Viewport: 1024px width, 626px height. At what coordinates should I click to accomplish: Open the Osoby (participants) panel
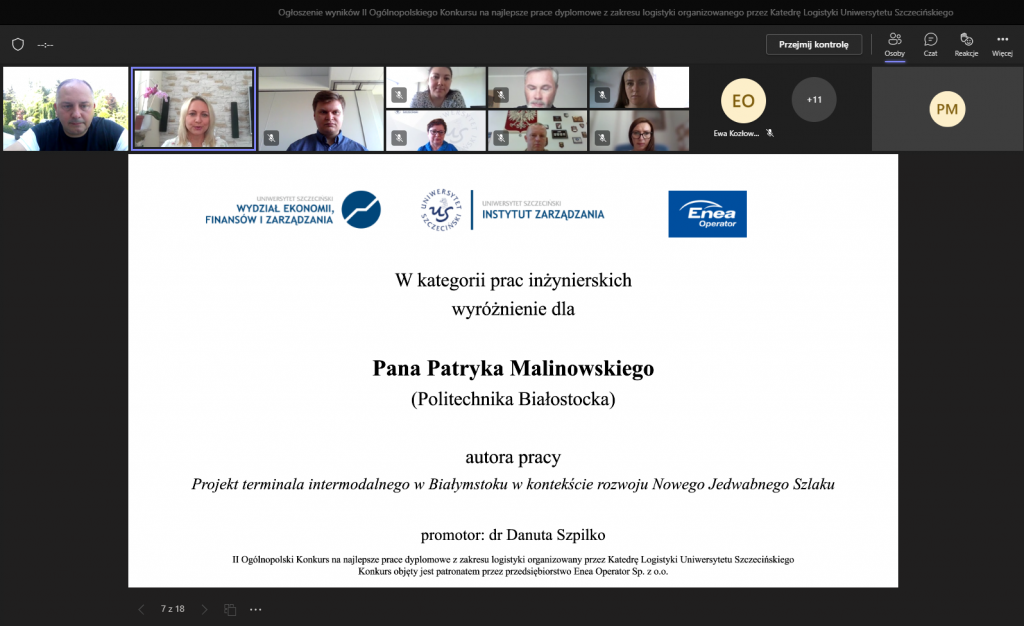[x=895, y=44]
